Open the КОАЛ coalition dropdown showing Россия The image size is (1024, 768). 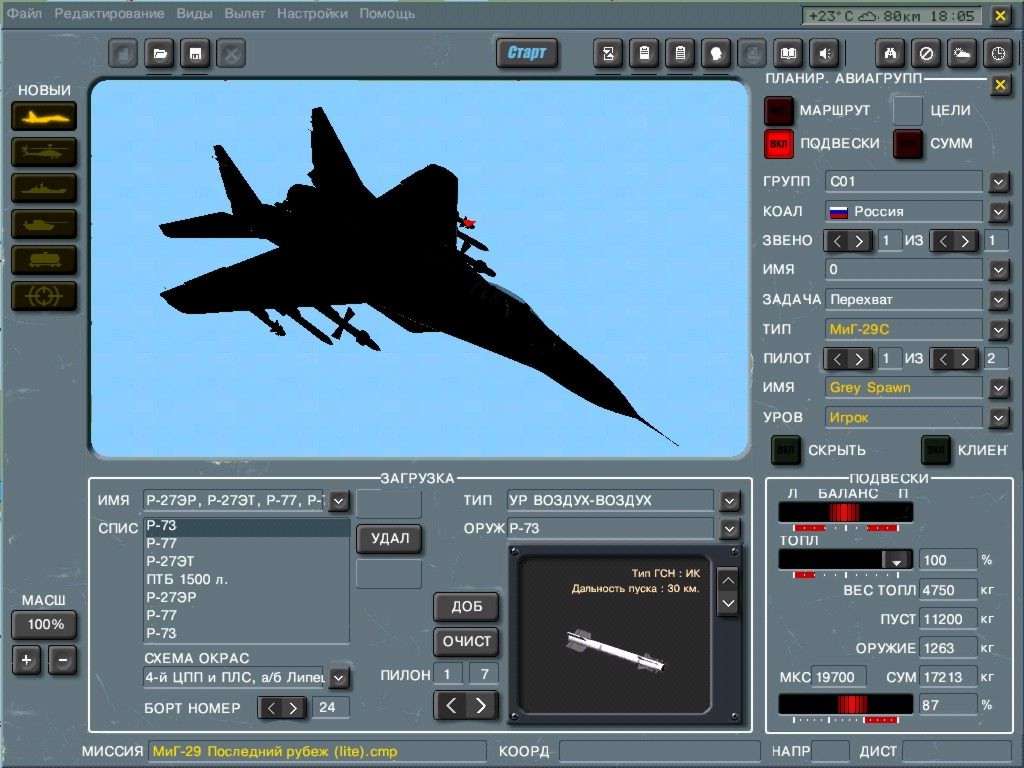coord(999,212)
